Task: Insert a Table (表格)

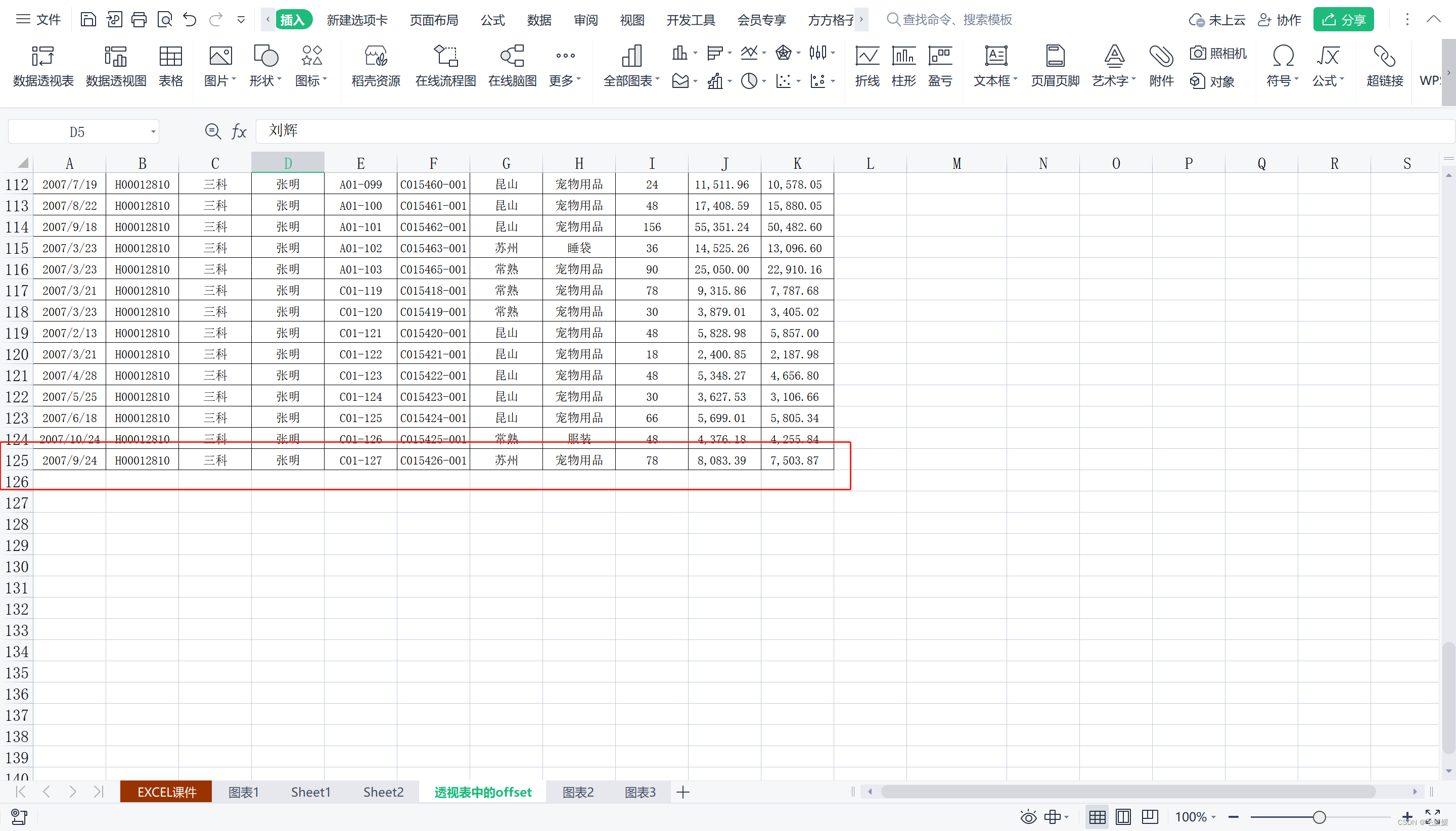Action: point(171,66)
